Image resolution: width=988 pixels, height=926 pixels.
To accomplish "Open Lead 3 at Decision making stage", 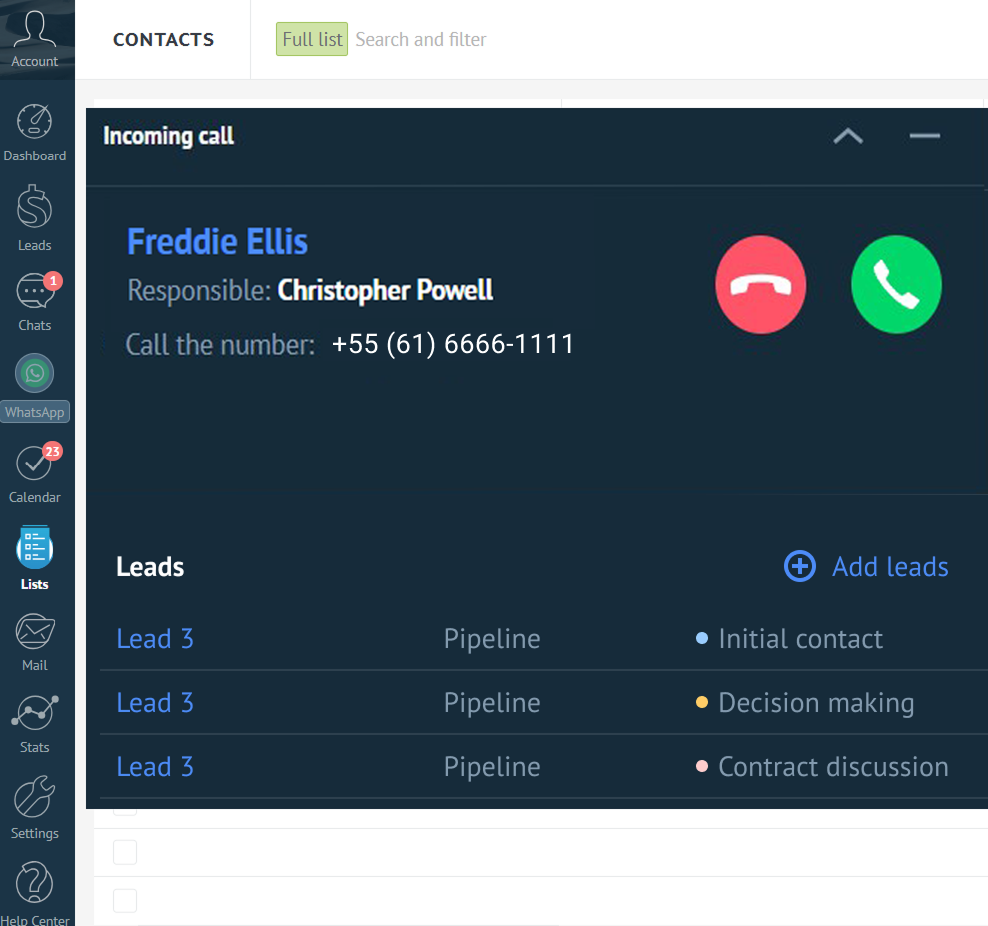I will click(155, 702).
